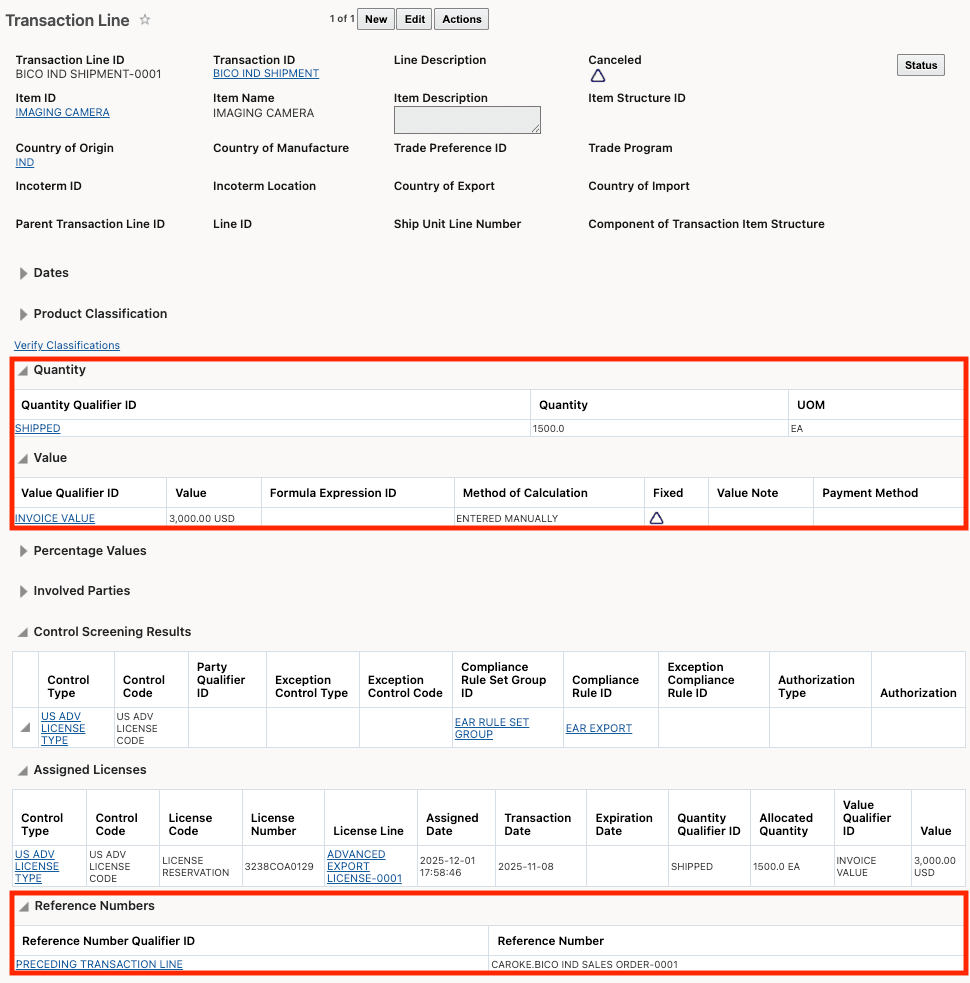The image size is (970, 983).
Task: Open the EAR EXPORT compliance rule link
Action: (x=598, y=728)
